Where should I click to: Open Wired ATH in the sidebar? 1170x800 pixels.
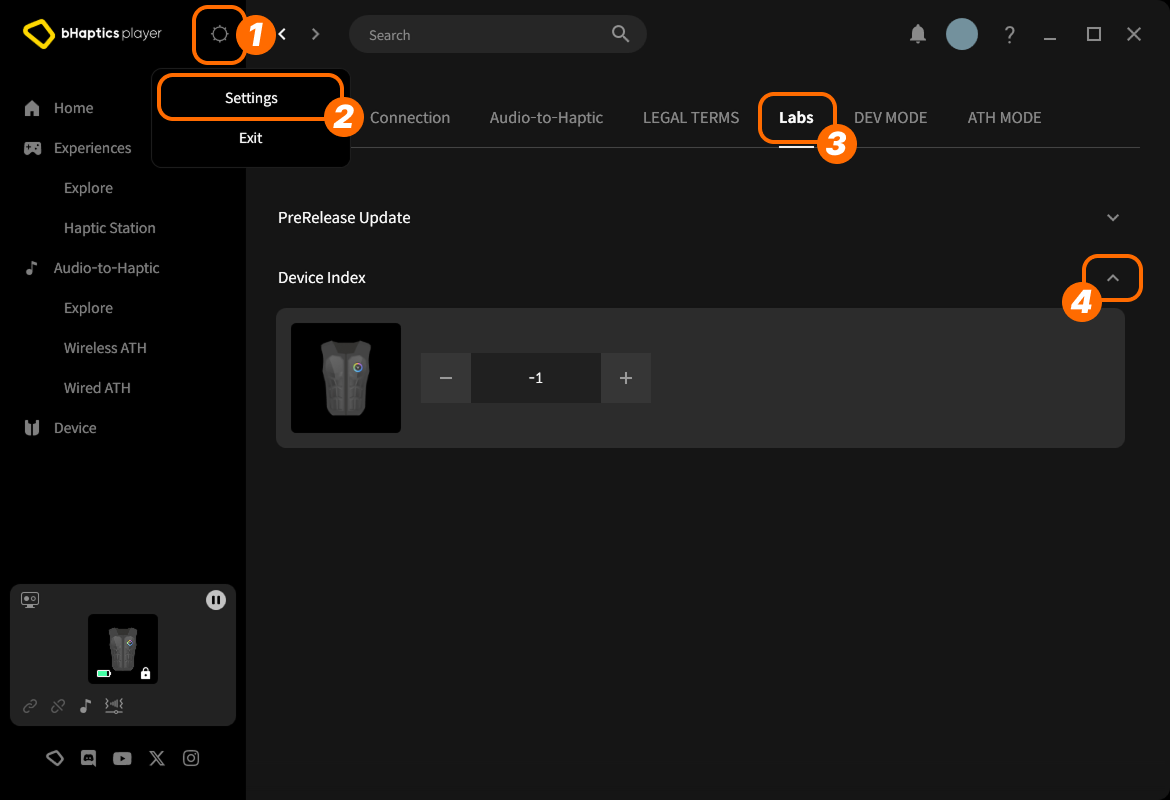point(97,388)
